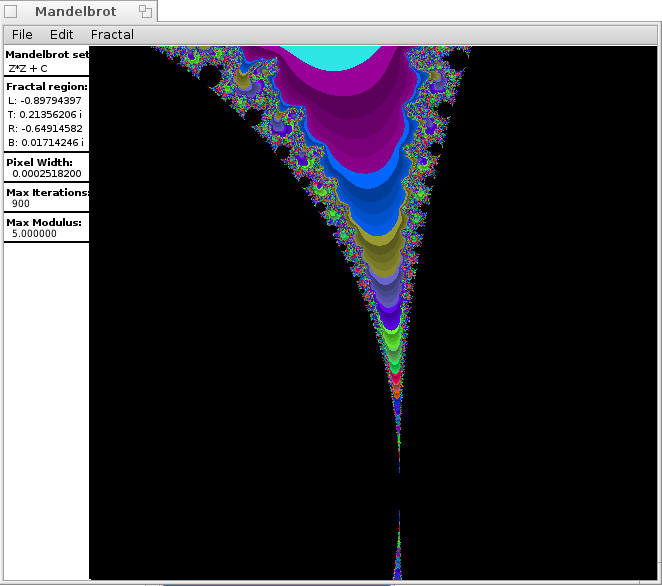
Task: Click the Max Modulus value 5.000000
Action: (34, 234)
